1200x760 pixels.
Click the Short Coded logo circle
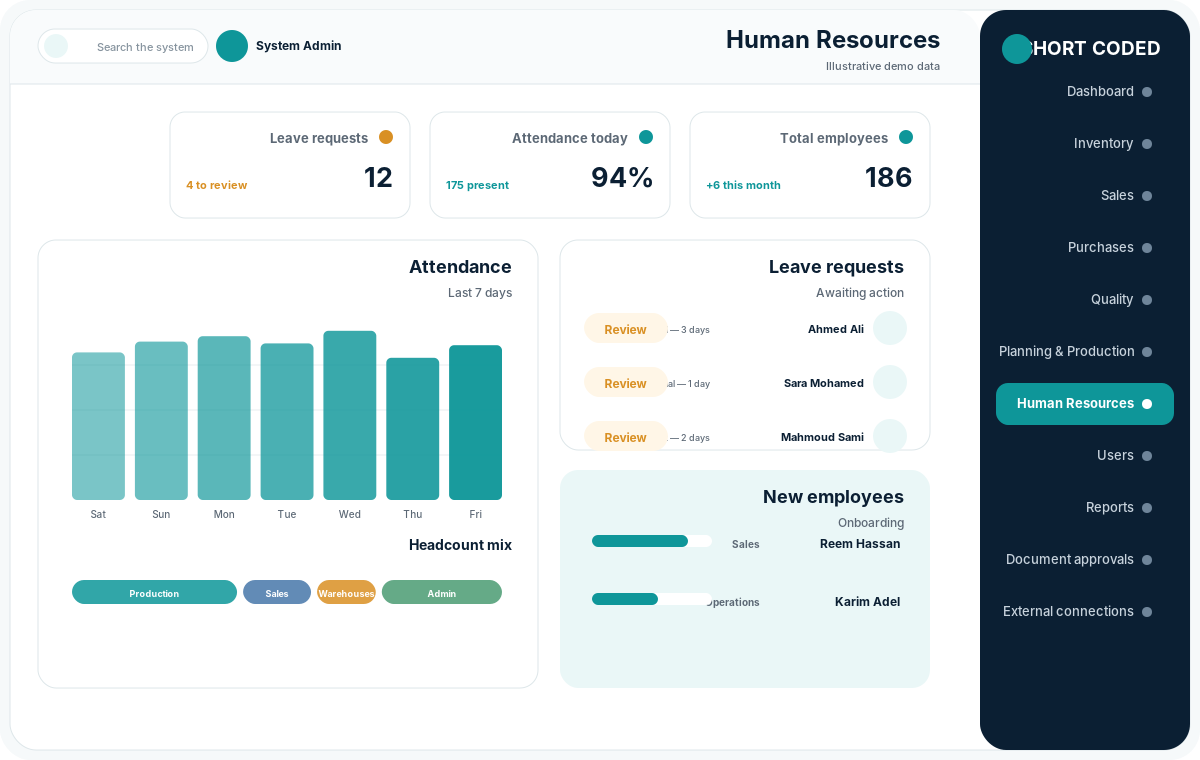point(1017,49)
